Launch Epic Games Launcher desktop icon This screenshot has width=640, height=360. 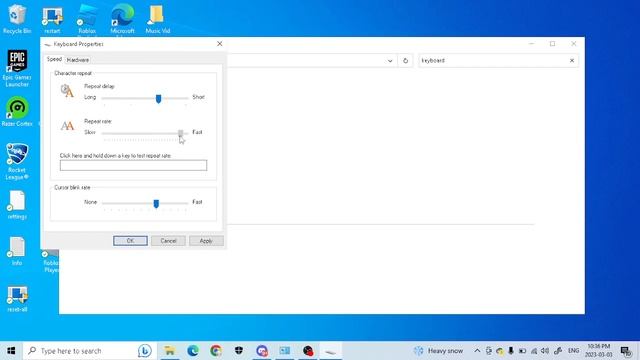pyautogui.click(x=17, y=68)
